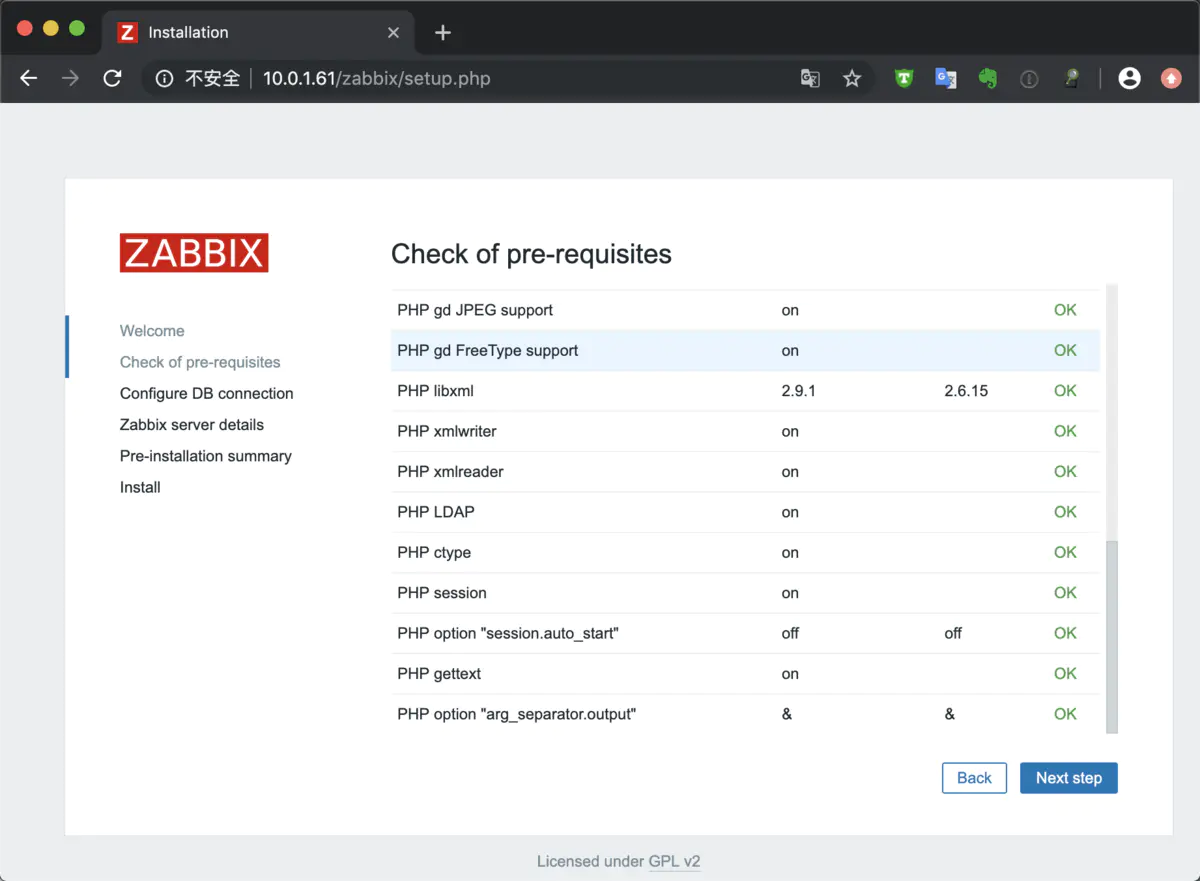Open the Chrome profile avatar
Image resolution: width=1200 pixels, height=881 pixels.
point(1129,78)
